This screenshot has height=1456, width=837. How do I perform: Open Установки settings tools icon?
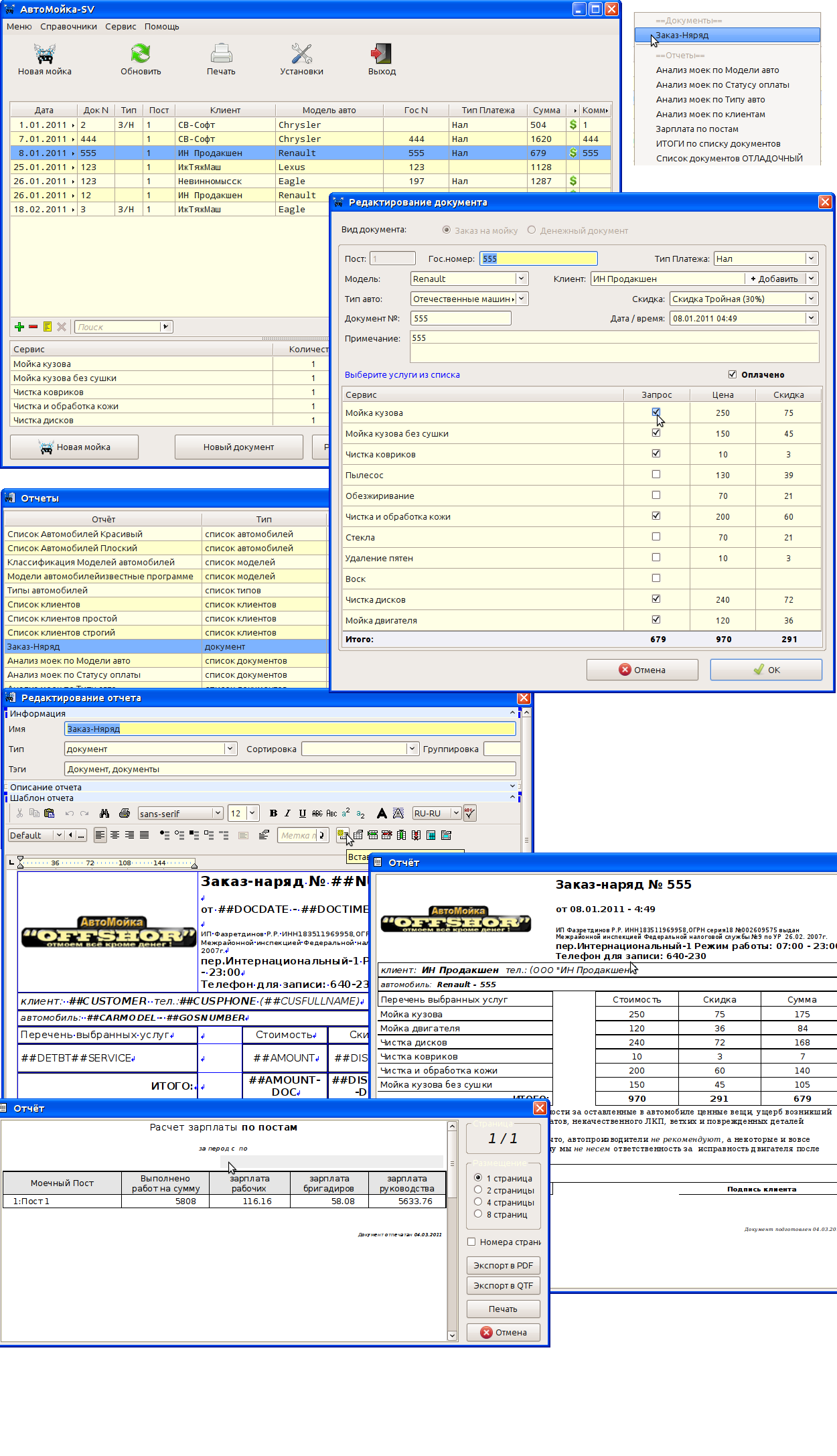click(301, 54)
